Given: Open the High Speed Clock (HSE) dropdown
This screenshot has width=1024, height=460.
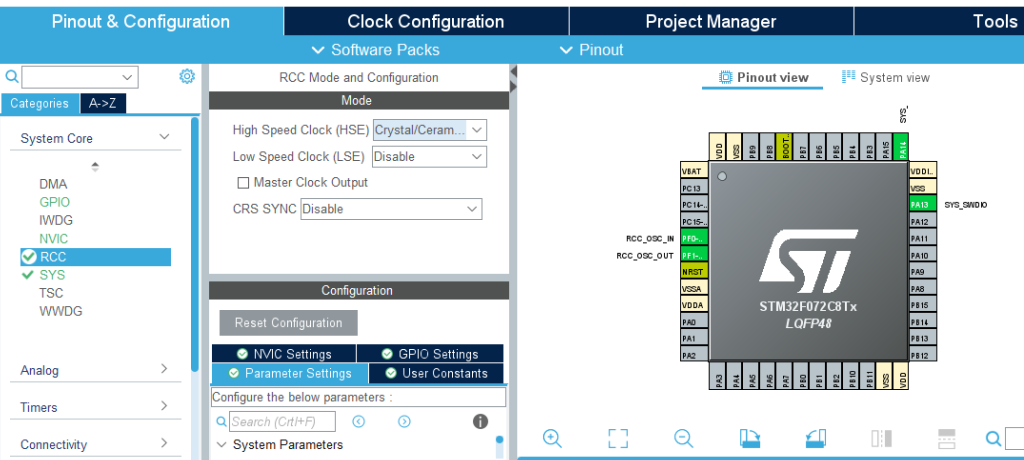Looking at the screenshot, I should [430, 130].
